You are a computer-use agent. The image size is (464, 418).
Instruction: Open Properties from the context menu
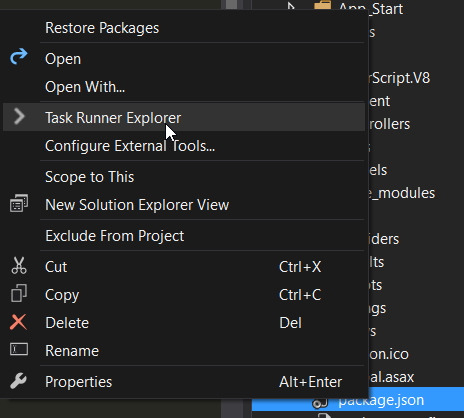click(x=183, y=382)
